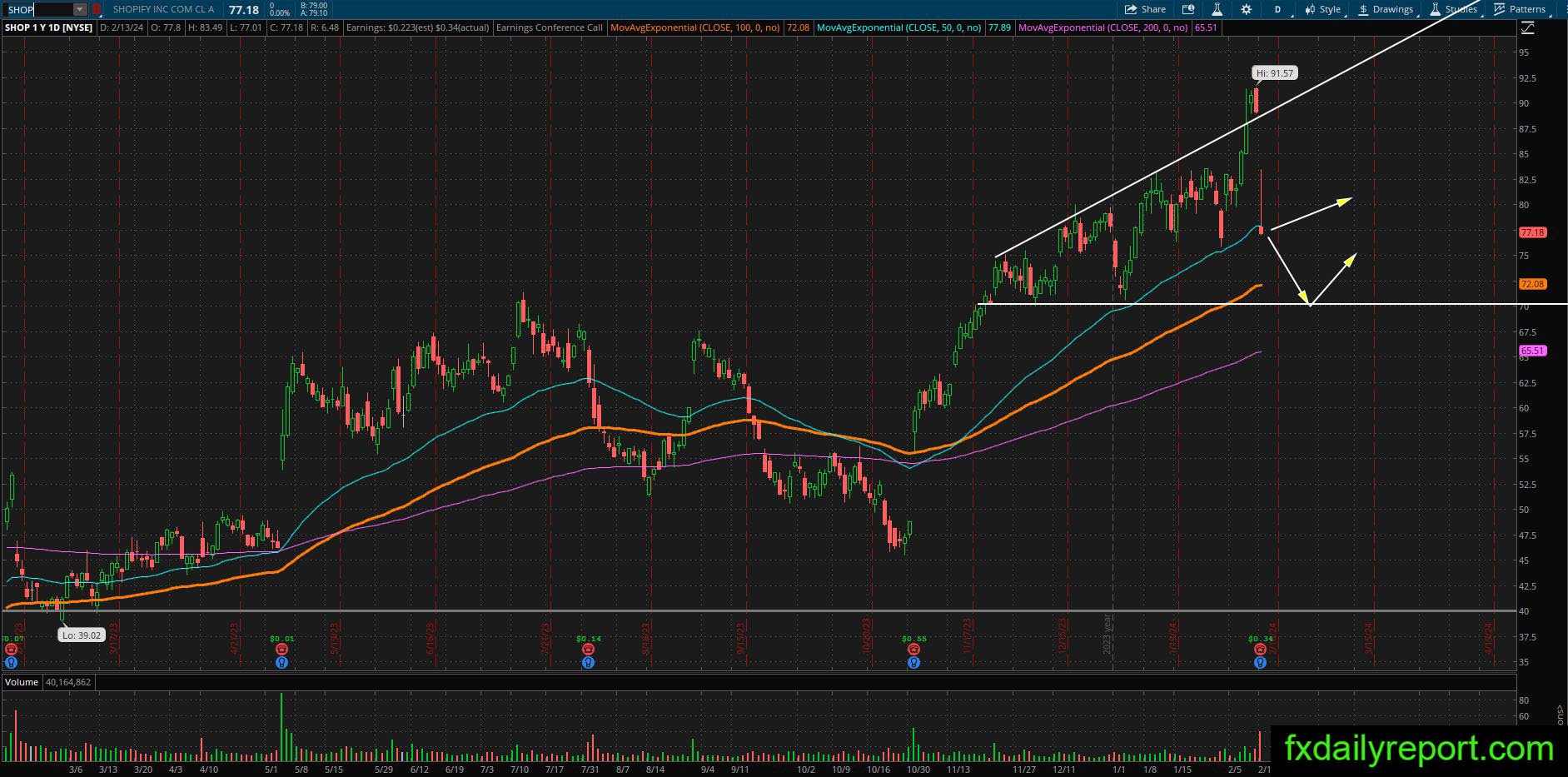
Task: Click the leftmost blue conference call bulb
Action: coord(11,663)
